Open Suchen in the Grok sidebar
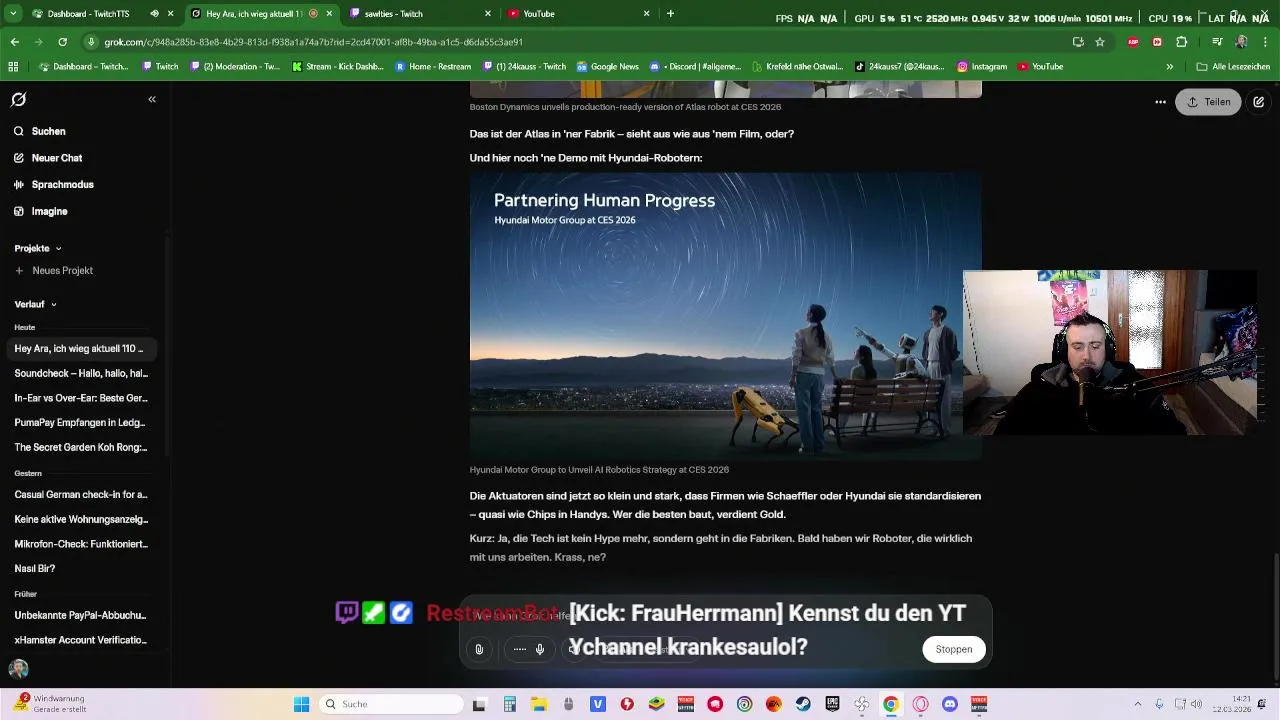1280x720 pixels. click(40, 131)
